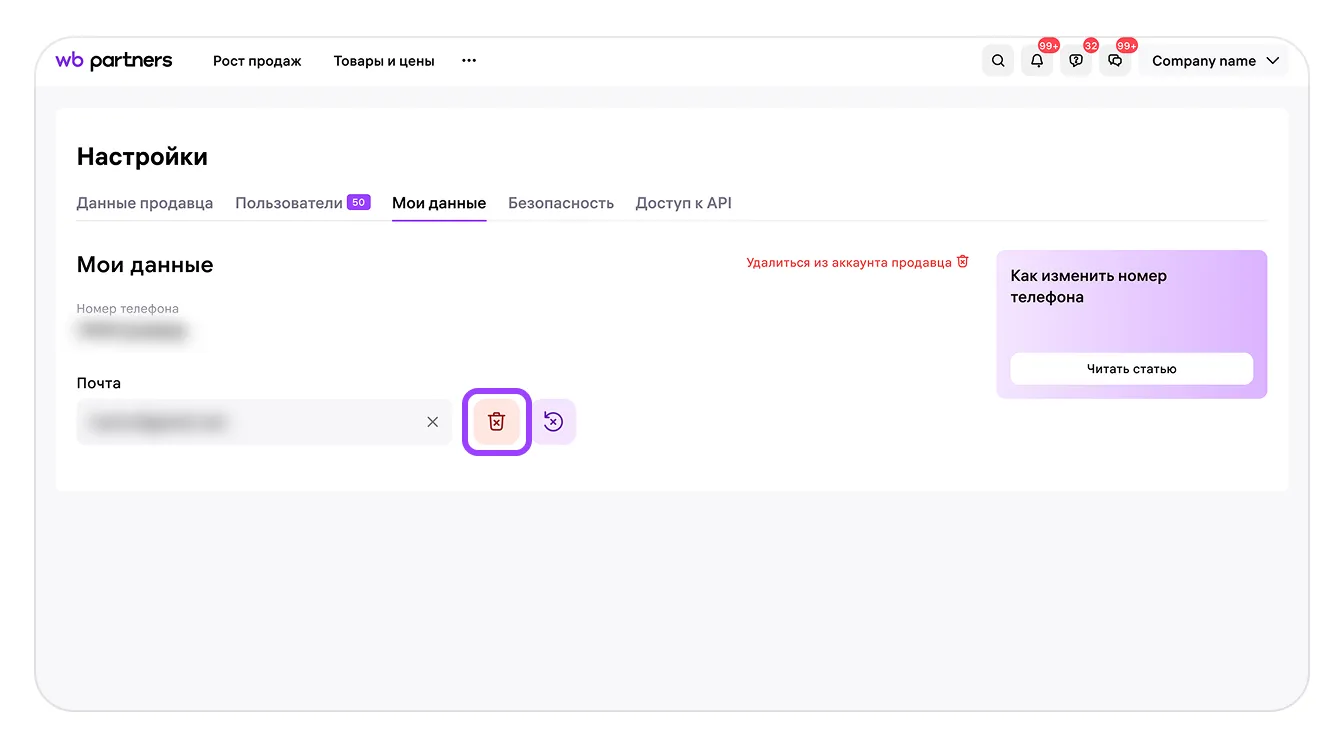
Task: Switch to the Безопасность tab
Action: pyautogui.click(x=561, y=203)
